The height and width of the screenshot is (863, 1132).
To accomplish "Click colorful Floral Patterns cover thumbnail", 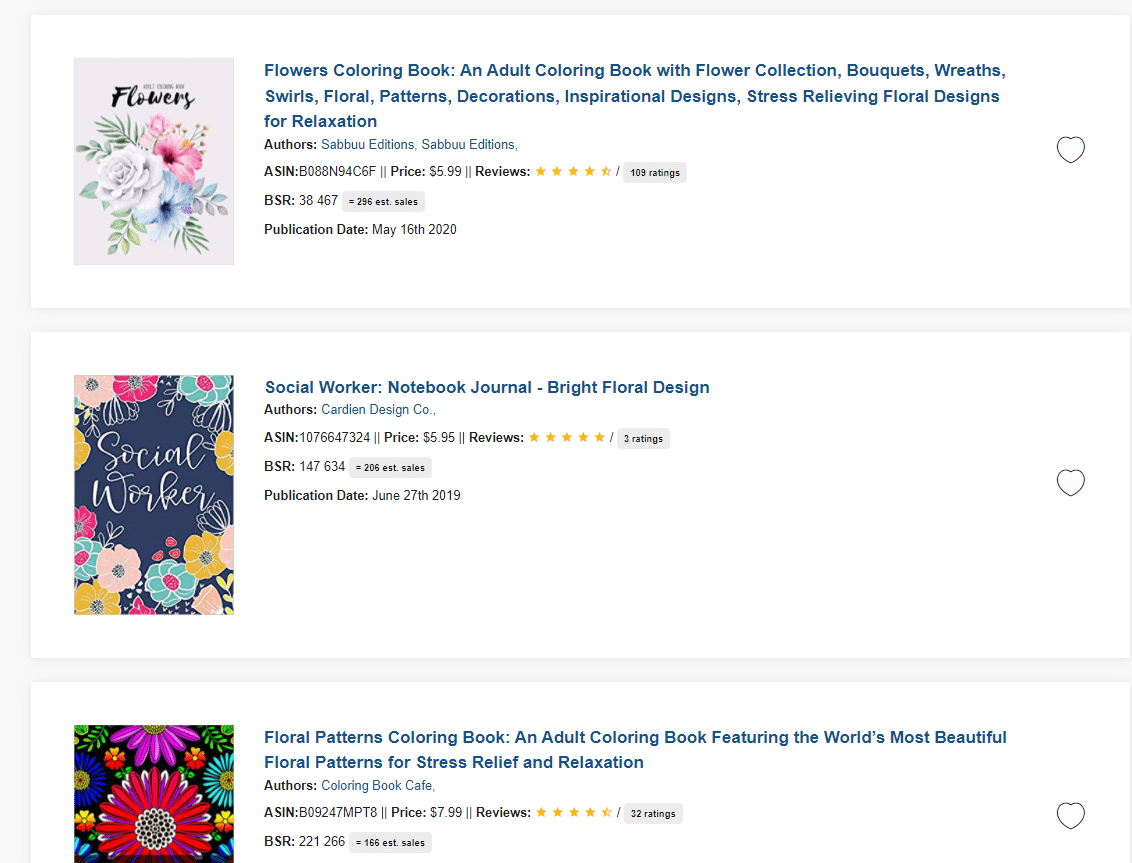I will click(154, 794).
